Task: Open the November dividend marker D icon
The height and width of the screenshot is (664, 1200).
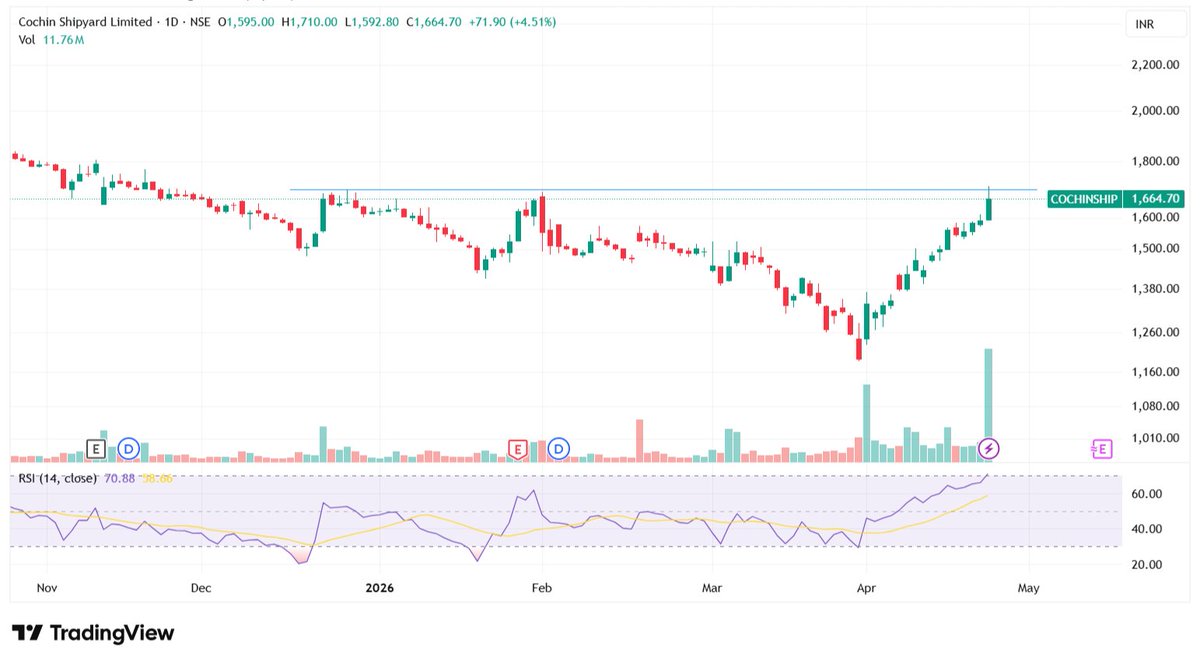Action: 128,449
